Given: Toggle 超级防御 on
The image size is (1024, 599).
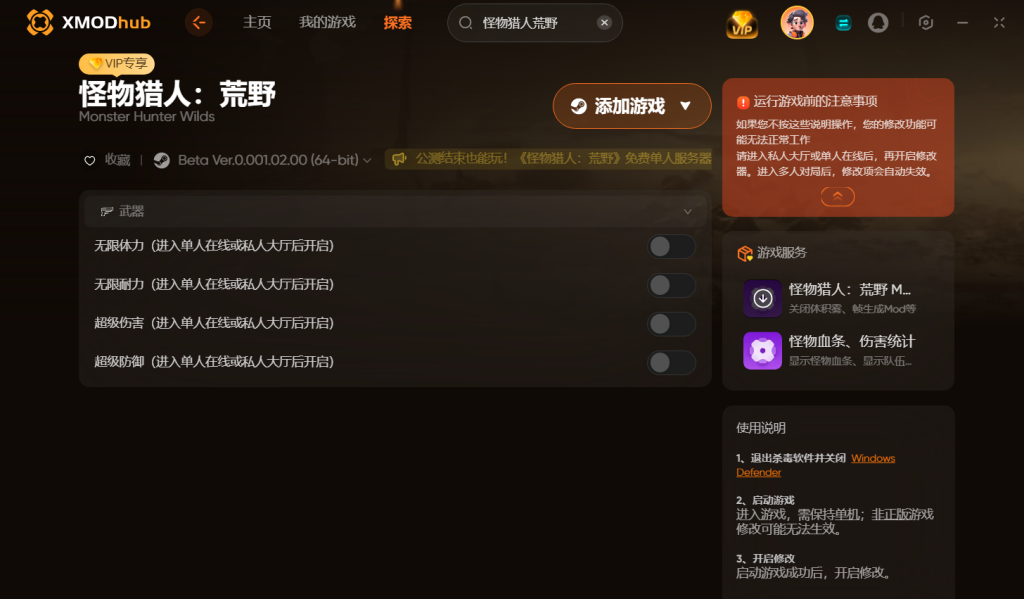Looking at the screenshot, I should point(671,363).
